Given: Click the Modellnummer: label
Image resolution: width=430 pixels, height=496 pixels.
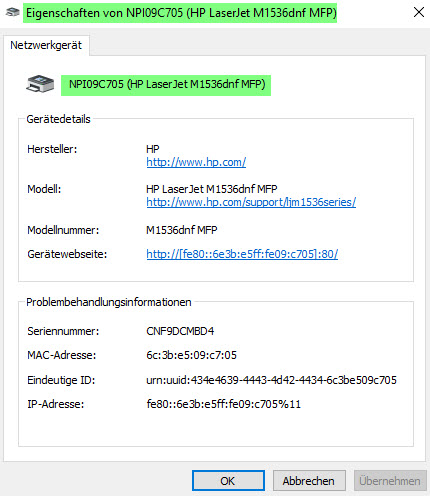Looking at the screenshot, I should point(63,230).
